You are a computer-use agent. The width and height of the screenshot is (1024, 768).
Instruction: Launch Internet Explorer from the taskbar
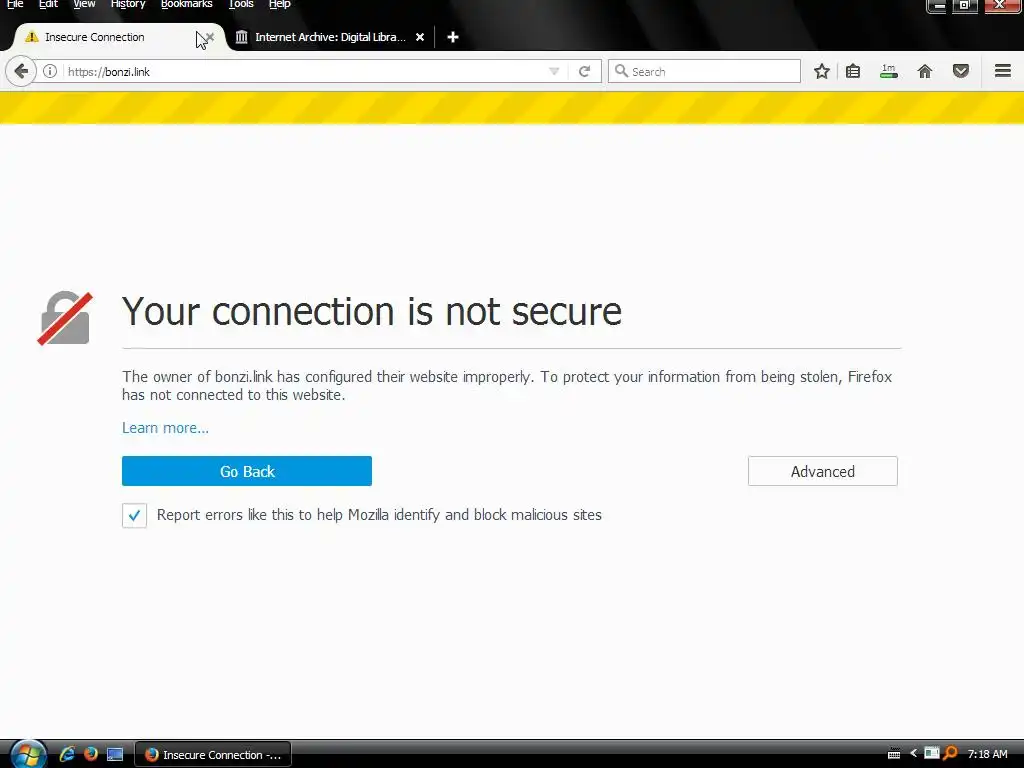click(67, 754)
